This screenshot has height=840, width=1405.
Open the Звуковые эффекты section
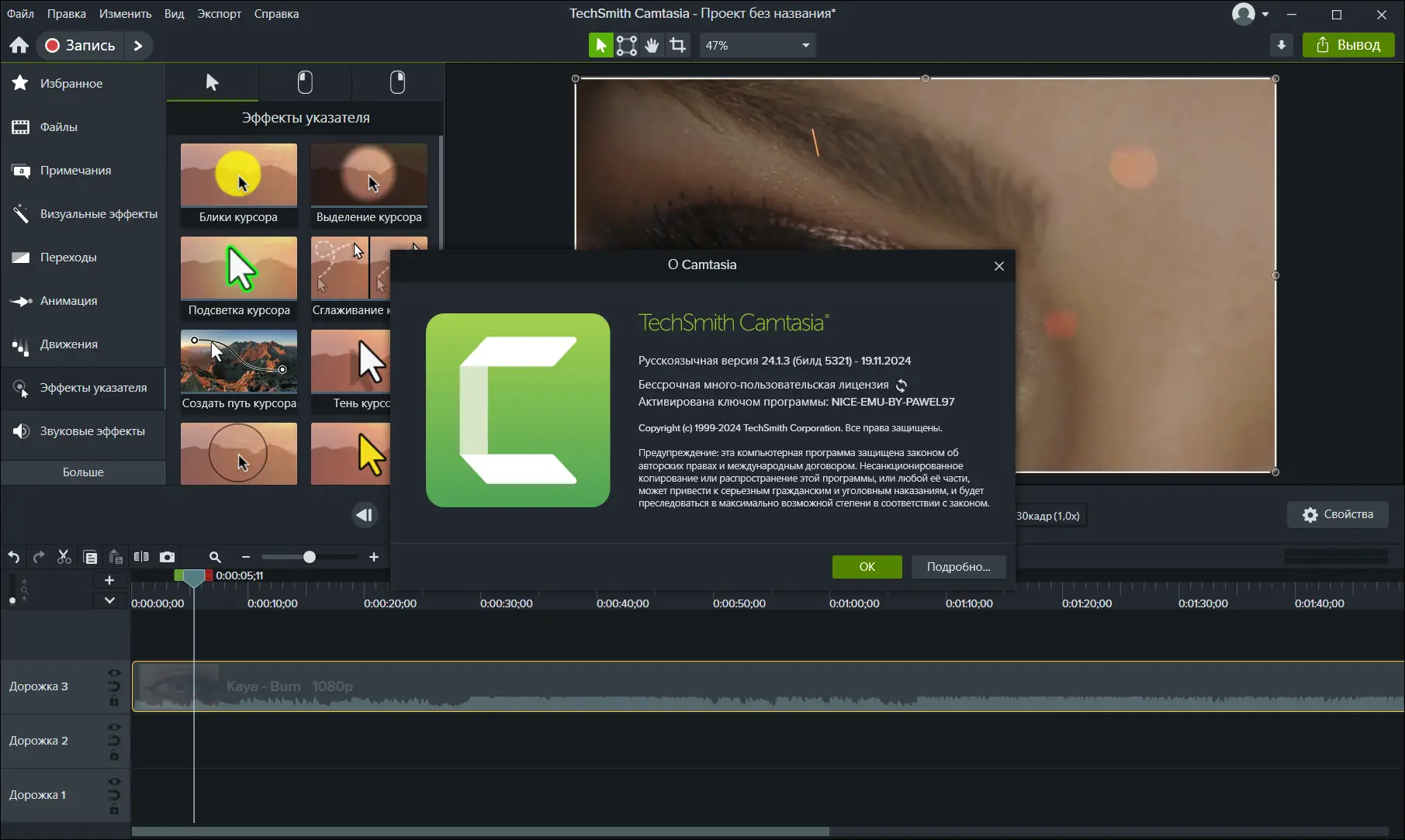[x=83, y=431]
